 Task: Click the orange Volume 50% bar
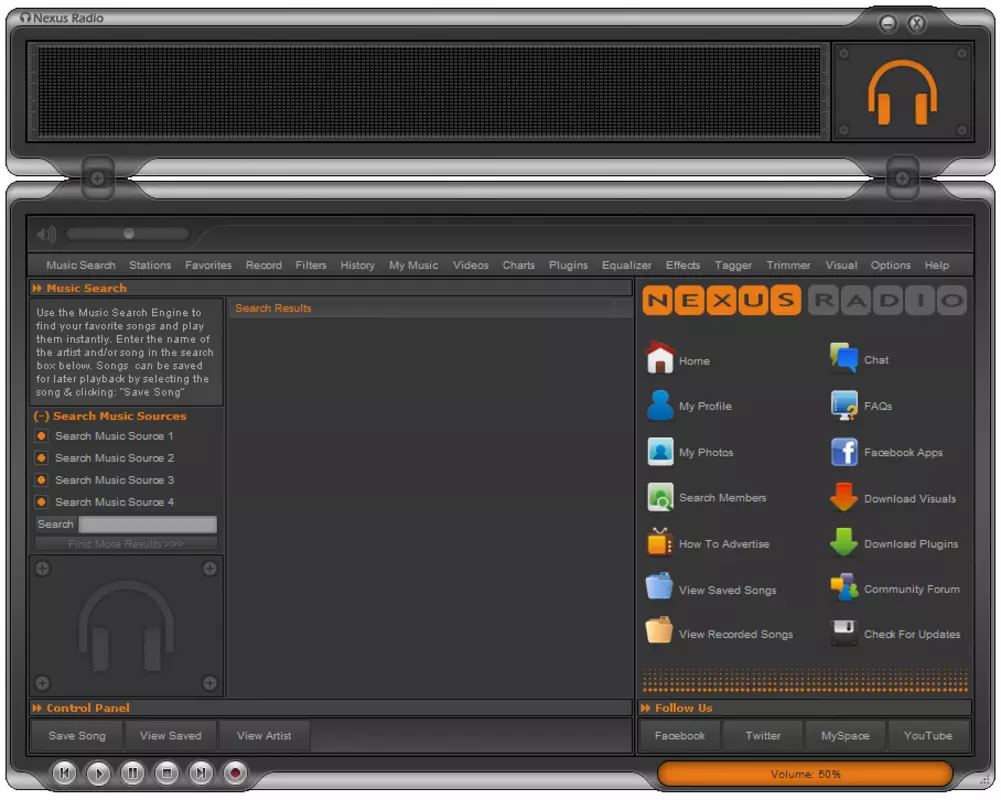(805, 774)
